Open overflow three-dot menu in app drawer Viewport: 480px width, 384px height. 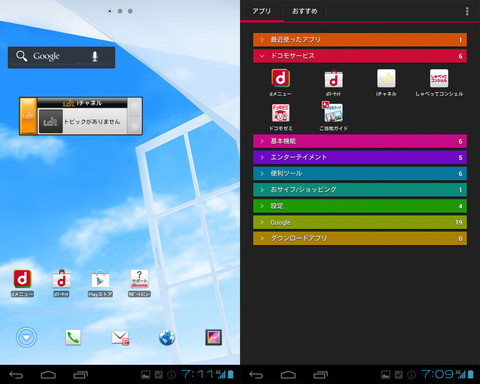pos(467,11)
